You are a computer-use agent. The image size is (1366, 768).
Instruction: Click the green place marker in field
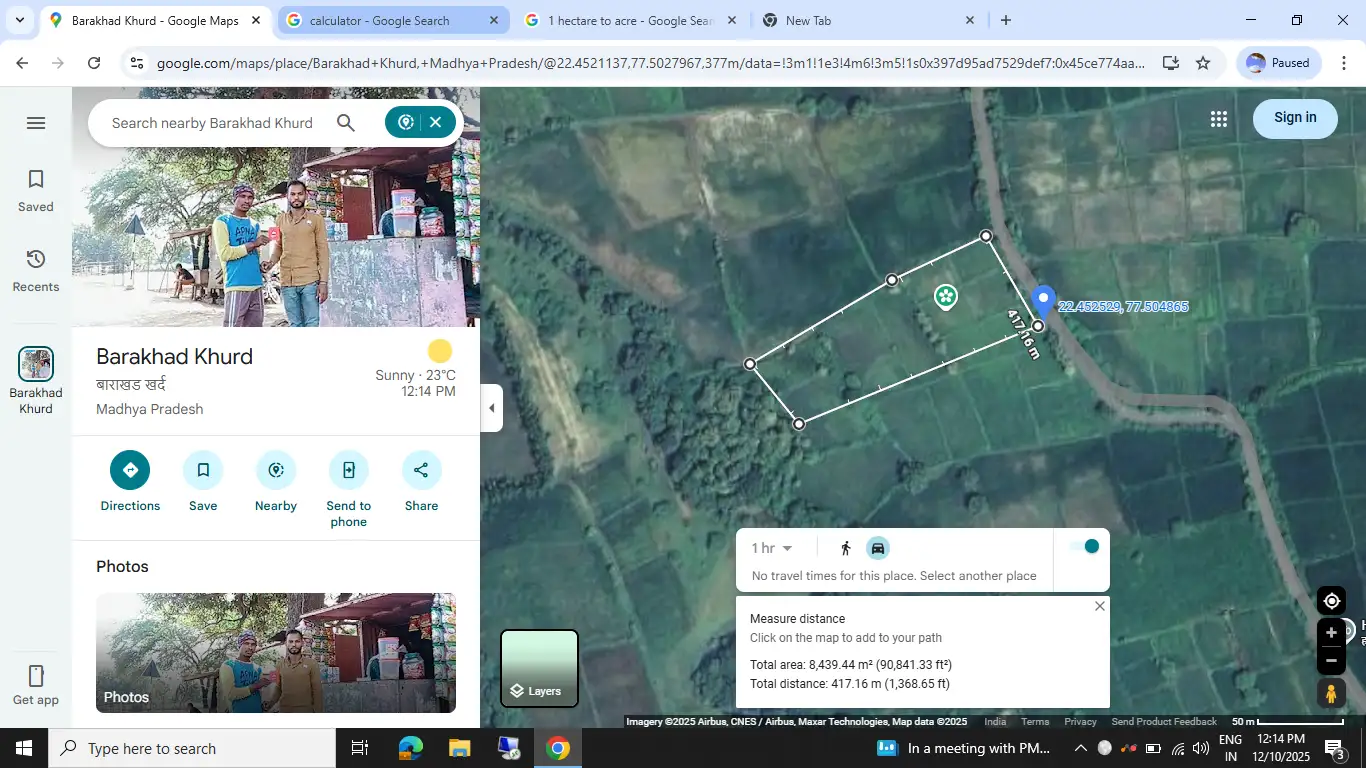[x=945, y=297]
